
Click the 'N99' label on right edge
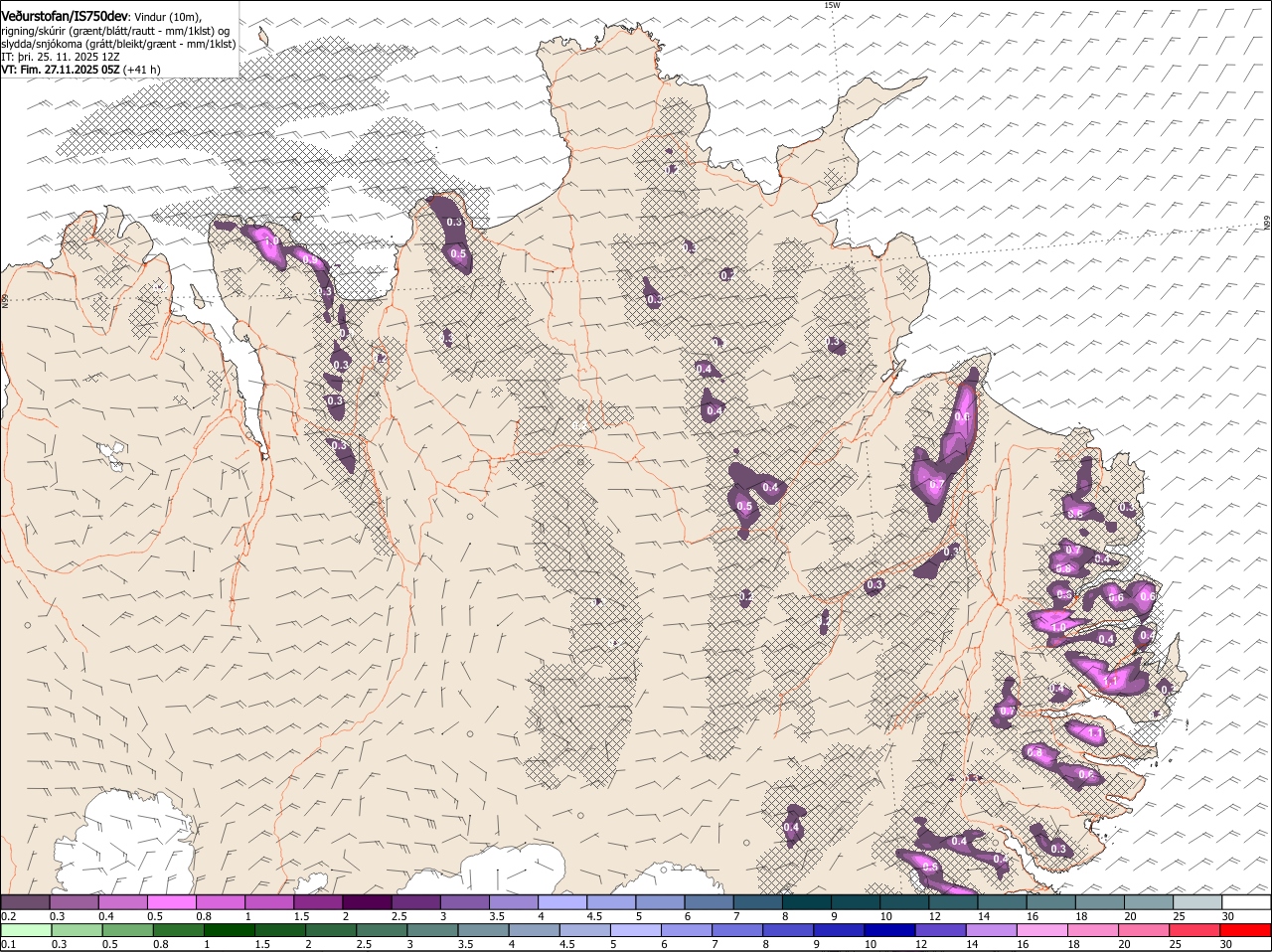[x=1267, y=224]
